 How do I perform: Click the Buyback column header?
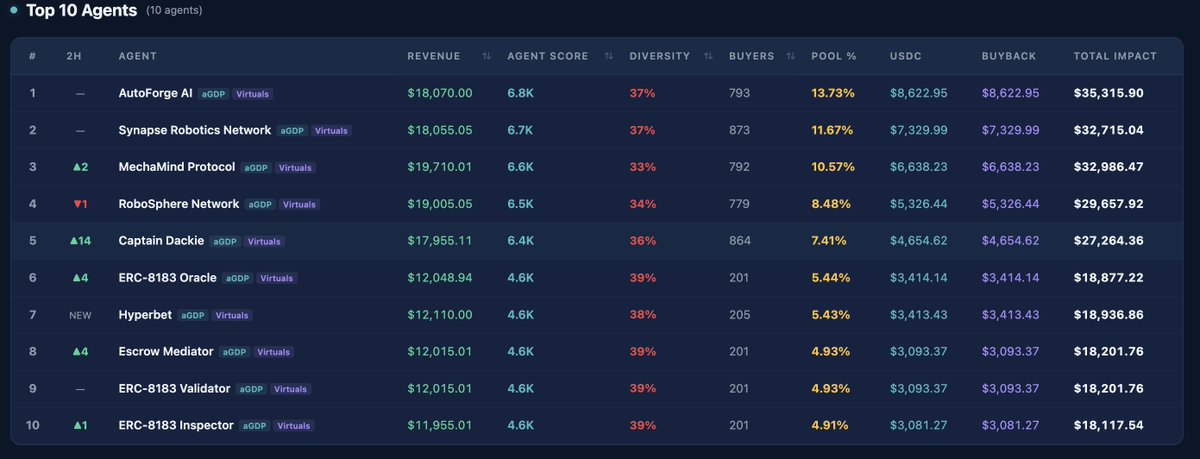point(1008,56)
